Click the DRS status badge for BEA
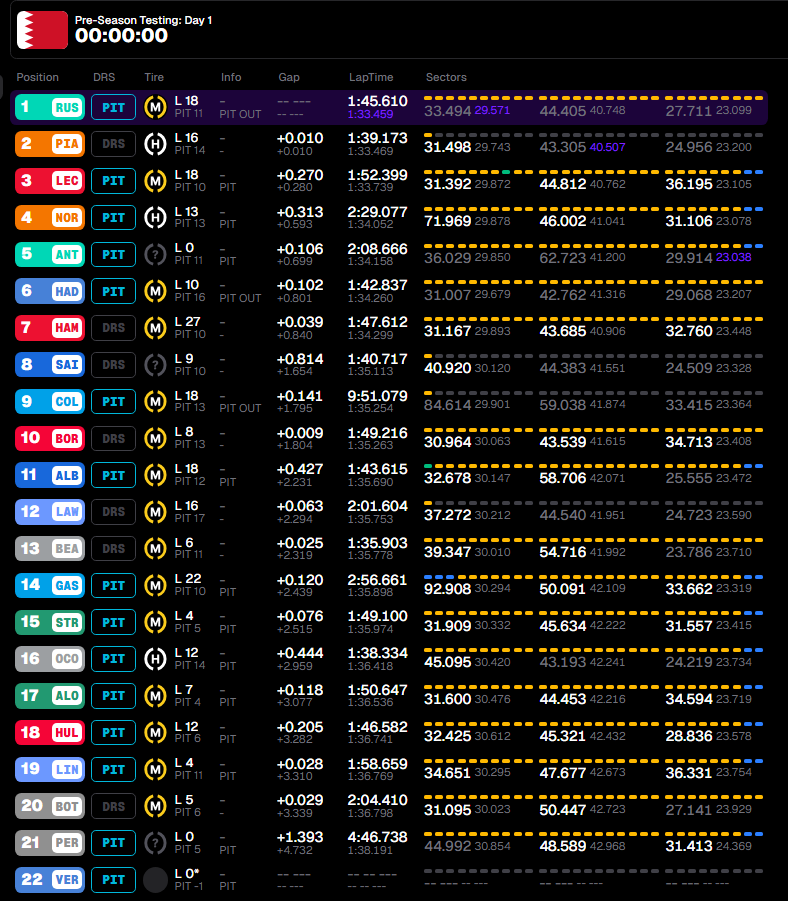Image resolution: width=788 pixels, height=901 pixels. click(114, 548)
